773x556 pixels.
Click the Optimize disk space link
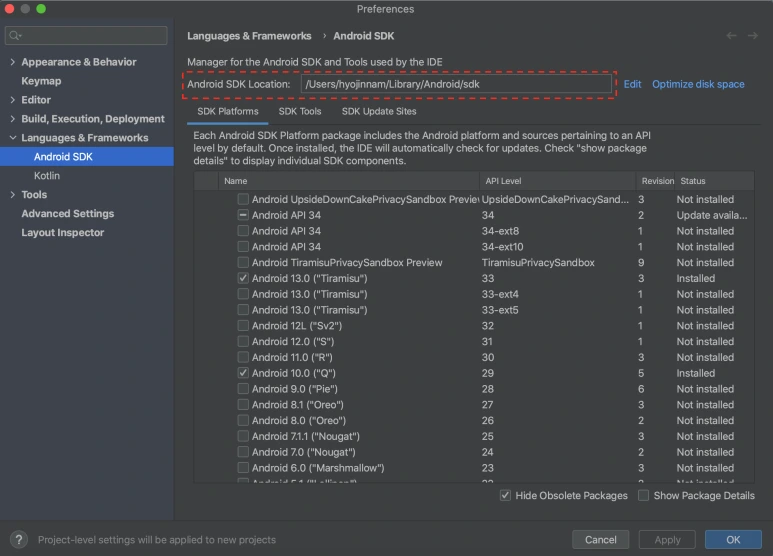pos(698,84)
